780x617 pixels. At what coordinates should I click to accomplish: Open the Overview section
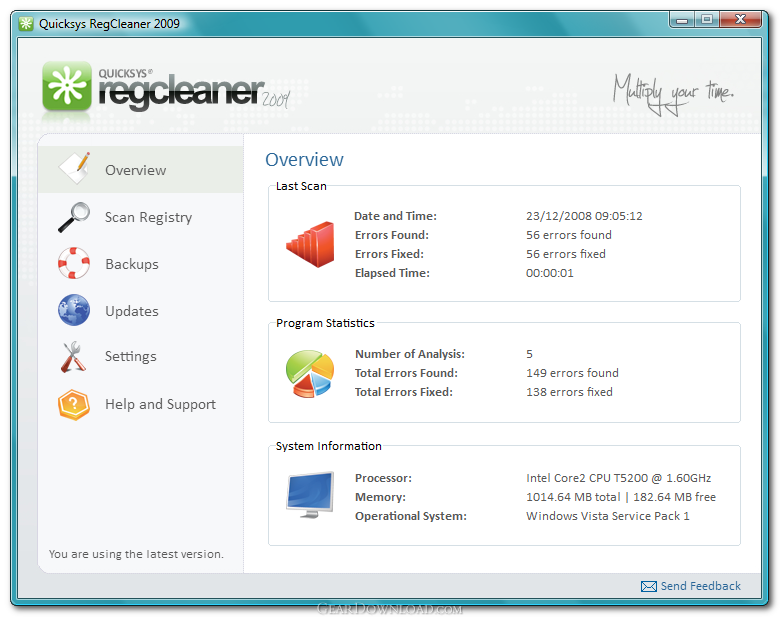[x=141, y=169]
